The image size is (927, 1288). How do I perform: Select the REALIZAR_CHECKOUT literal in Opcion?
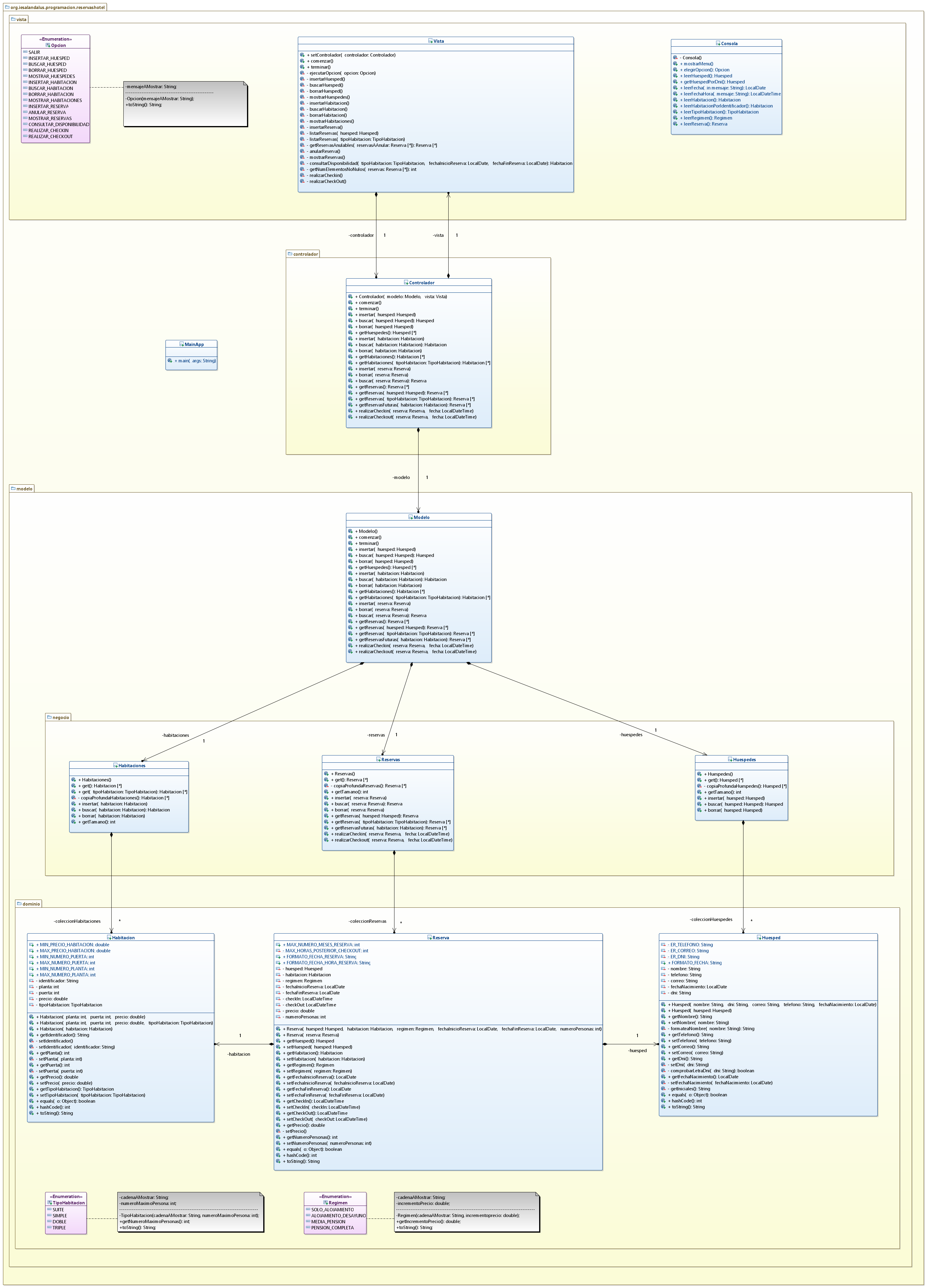(51, 136)
